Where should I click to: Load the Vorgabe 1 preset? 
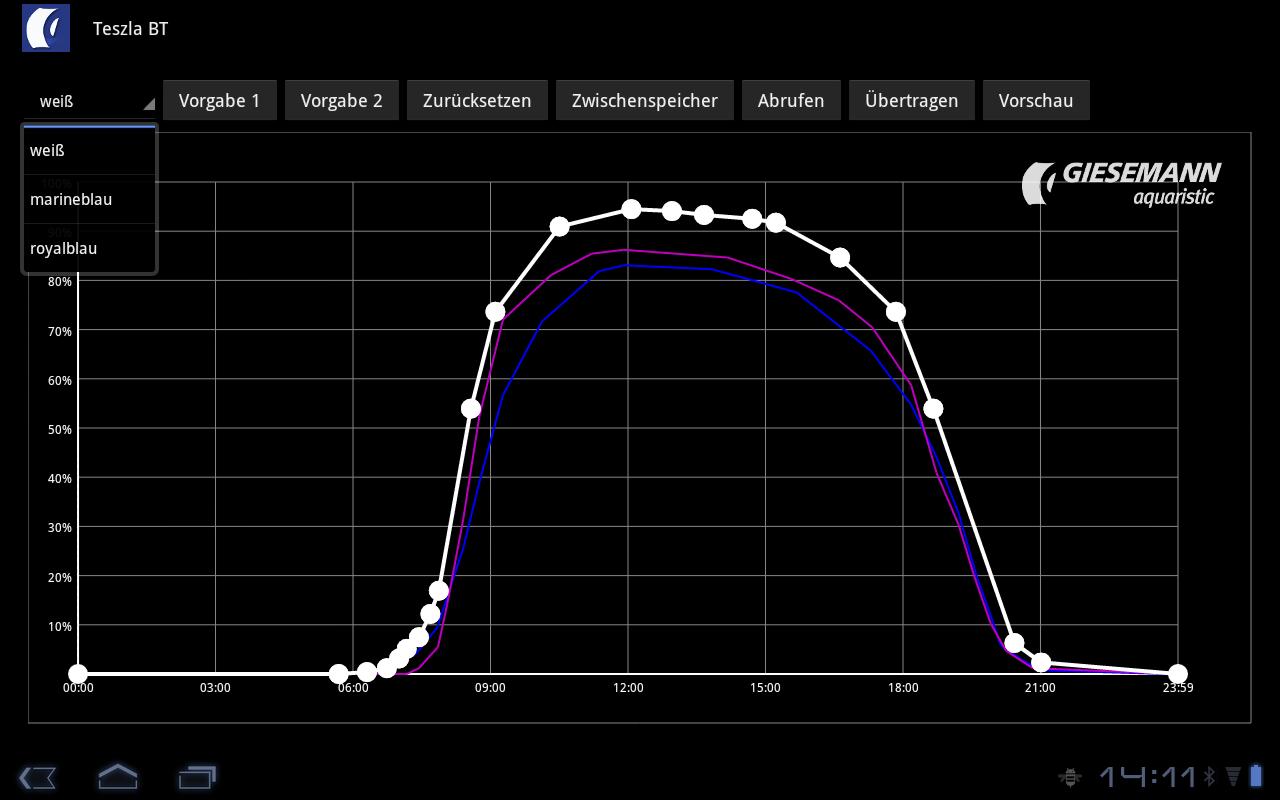(x=219, y=100)
